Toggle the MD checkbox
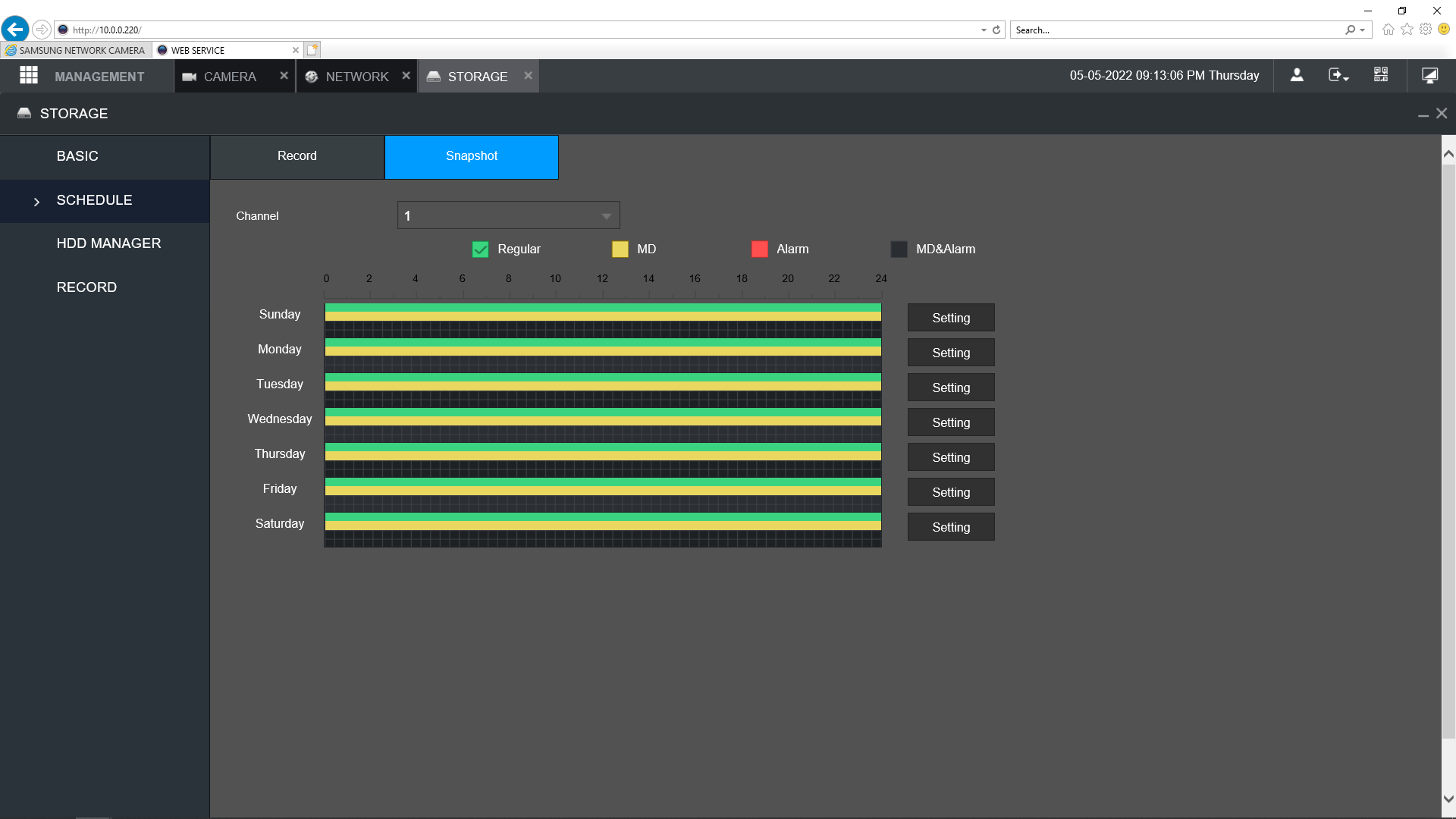The height and width of the screenshot is (819, 1456). 620,249
